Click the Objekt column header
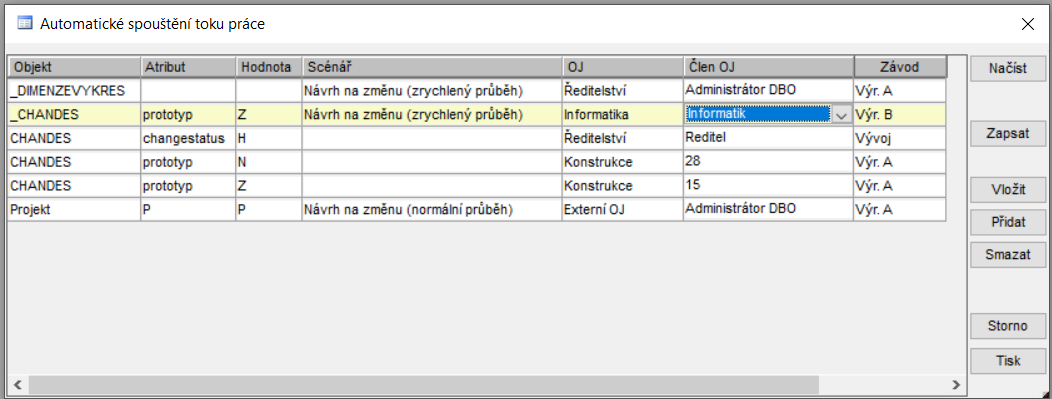 pyautogui.click(x=75, y=68)
